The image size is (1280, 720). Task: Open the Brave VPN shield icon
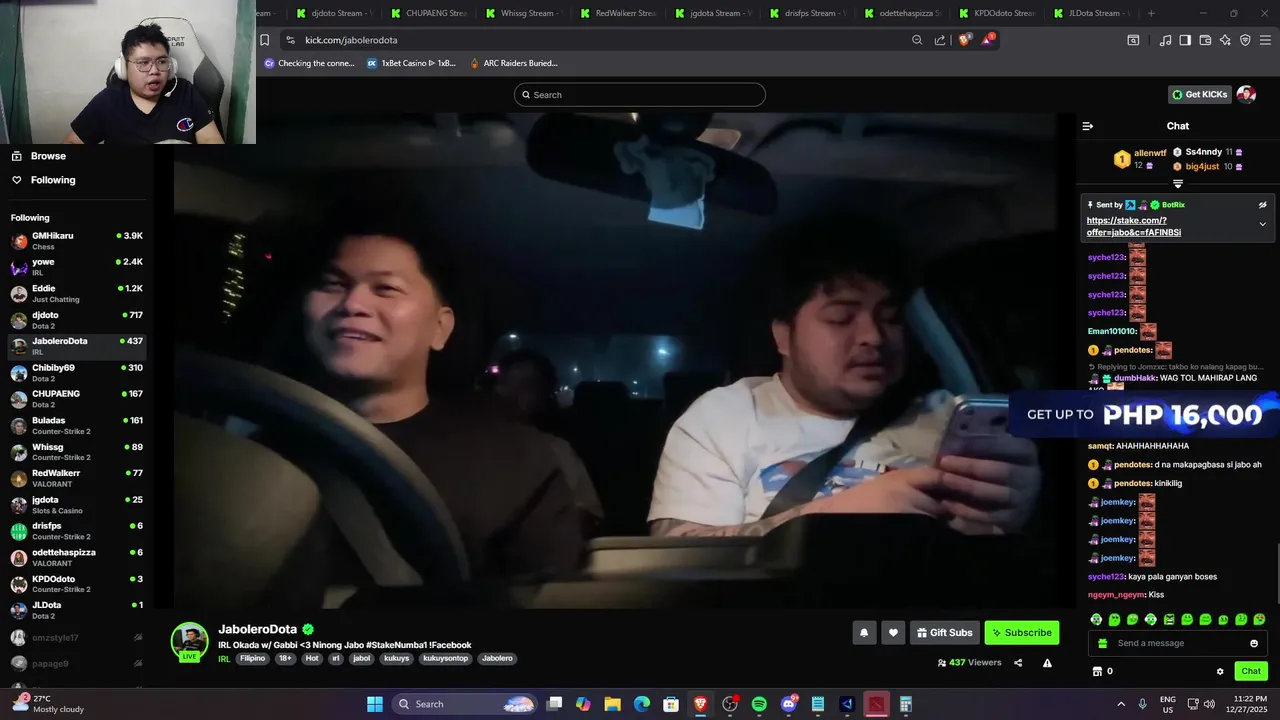(1245, 40)
